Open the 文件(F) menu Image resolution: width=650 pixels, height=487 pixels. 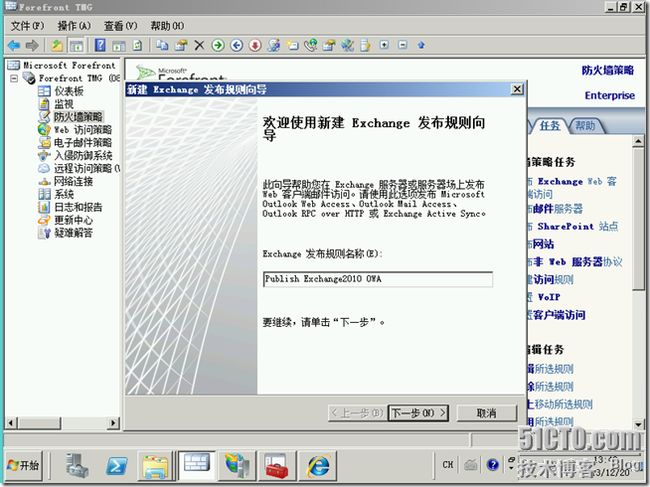(x=27, y=26)
